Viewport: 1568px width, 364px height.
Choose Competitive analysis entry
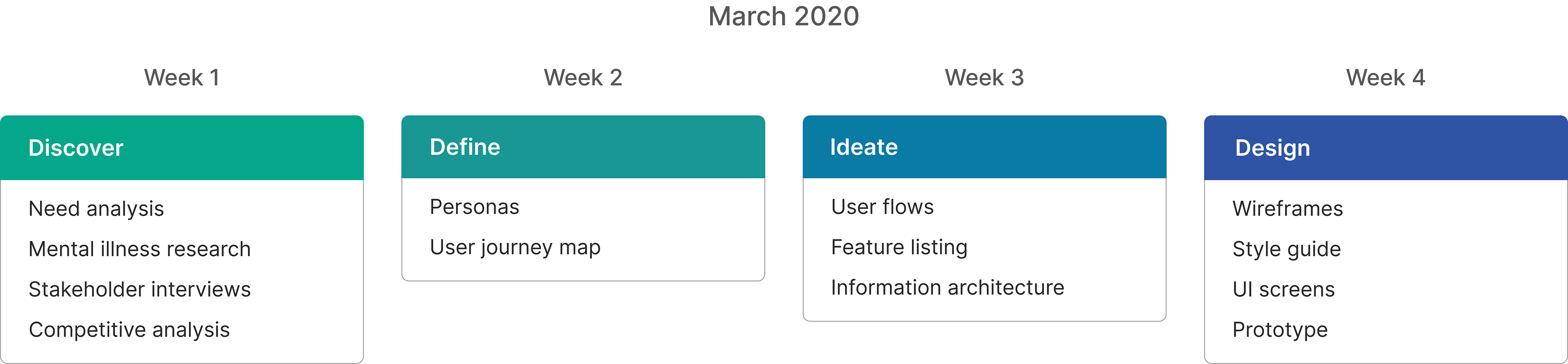[x=129, y=329]
